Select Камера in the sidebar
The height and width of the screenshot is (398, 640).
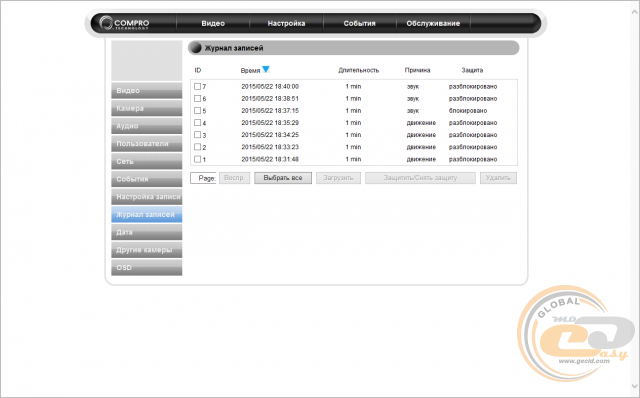(x=147, y=108)
